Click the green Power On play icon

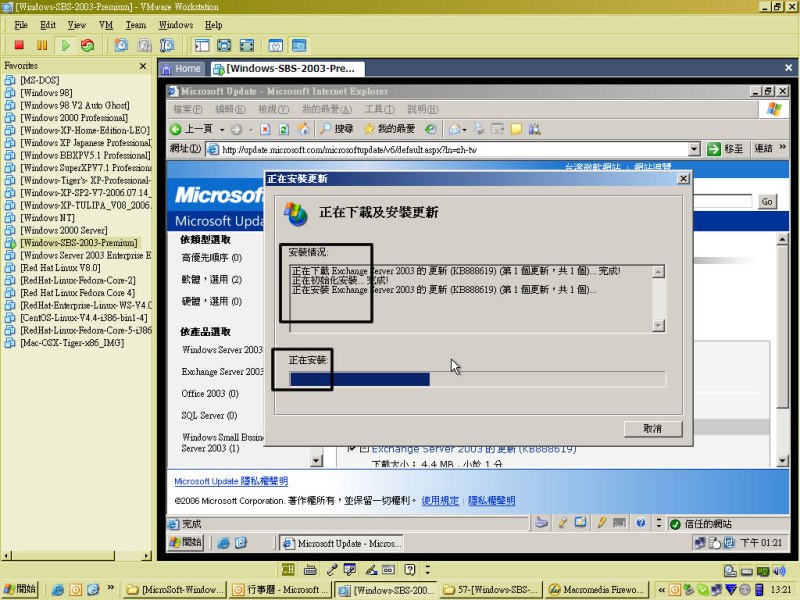coord(65,45)
